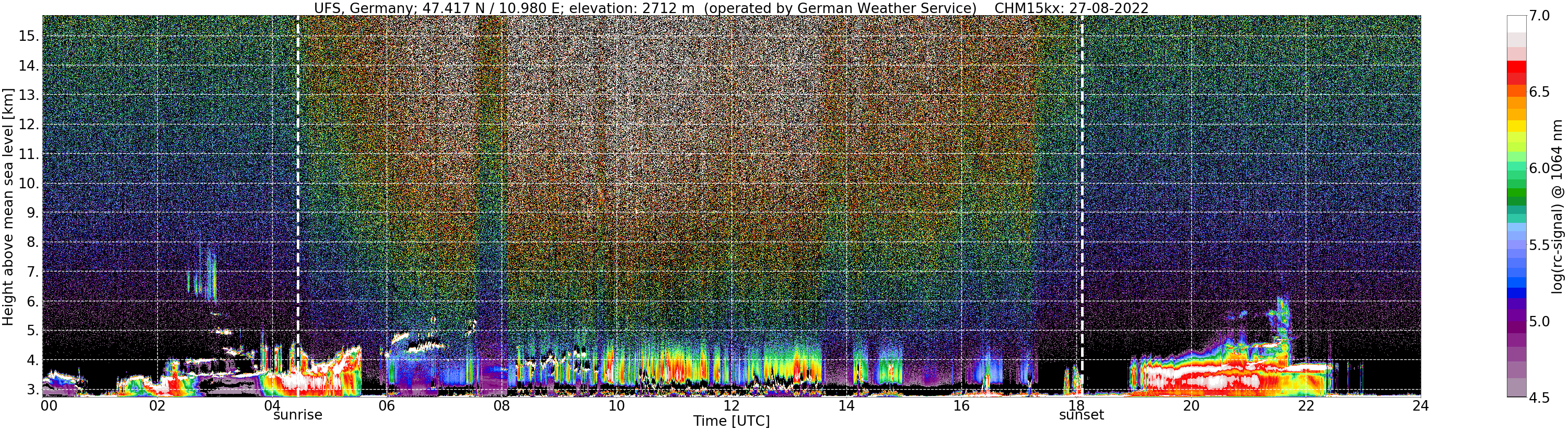Click the '6.0' colorbar tick value

pos(1538,168)
